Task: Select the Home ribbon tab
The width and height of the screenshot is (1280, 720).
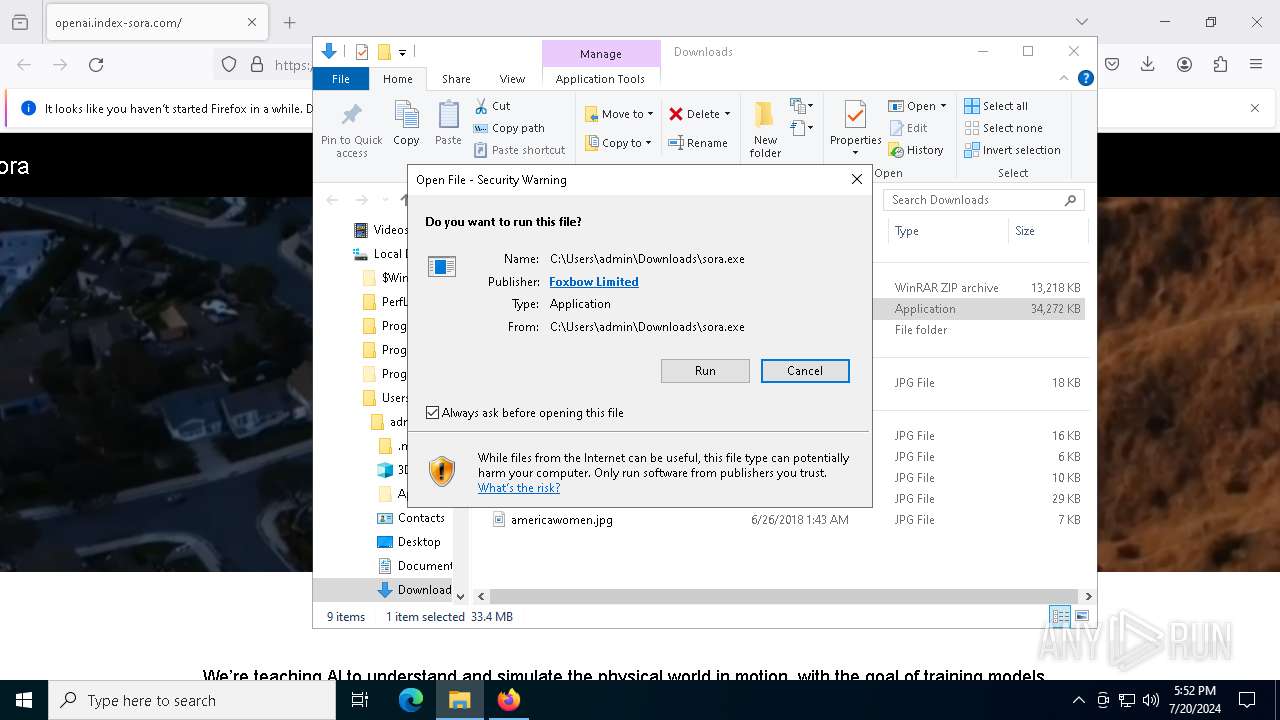Action: point(397,79)
